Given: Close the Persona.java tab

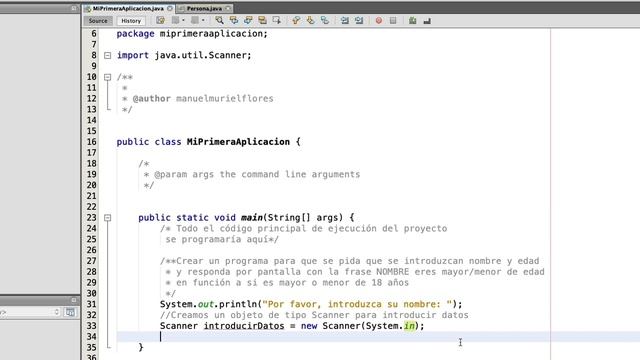Looking at the screenshot, I should 228,8.
